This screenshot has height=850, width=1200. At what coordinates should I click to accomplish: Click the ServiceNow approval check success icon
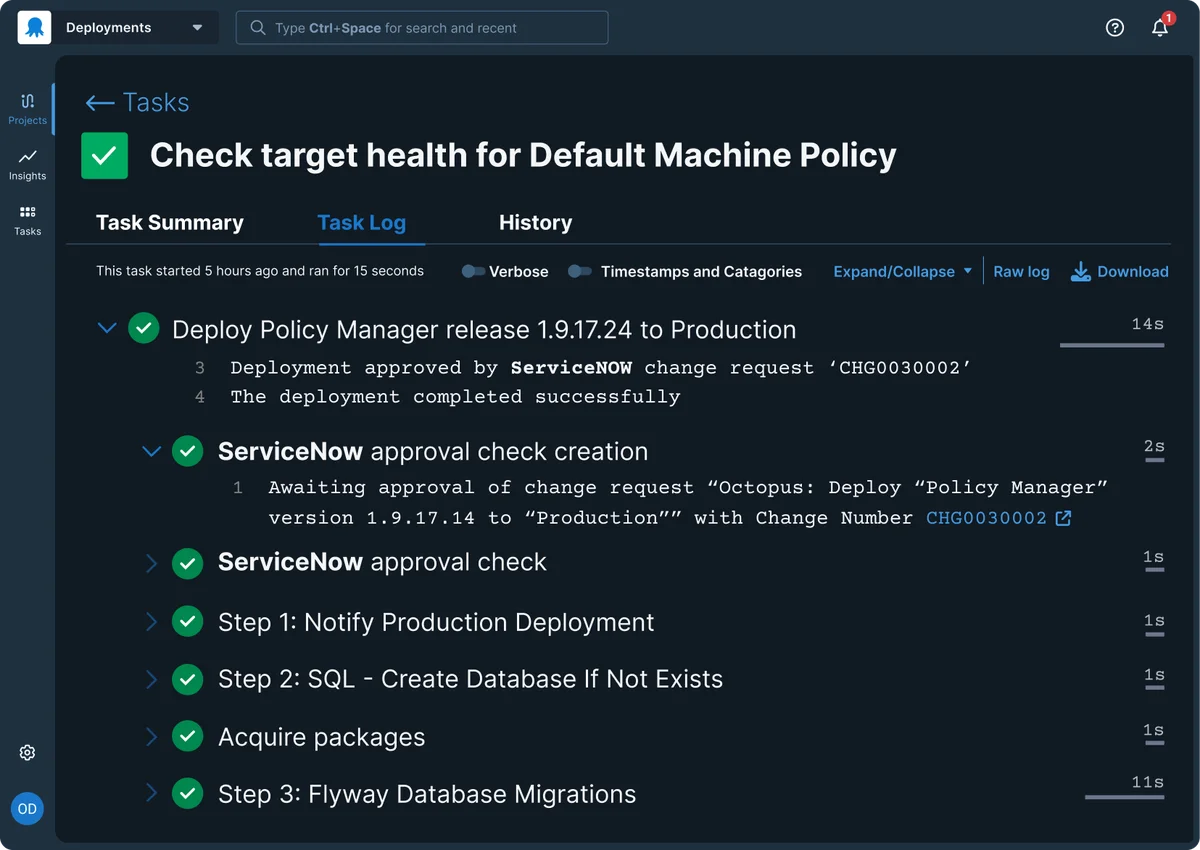pos(187,563)
